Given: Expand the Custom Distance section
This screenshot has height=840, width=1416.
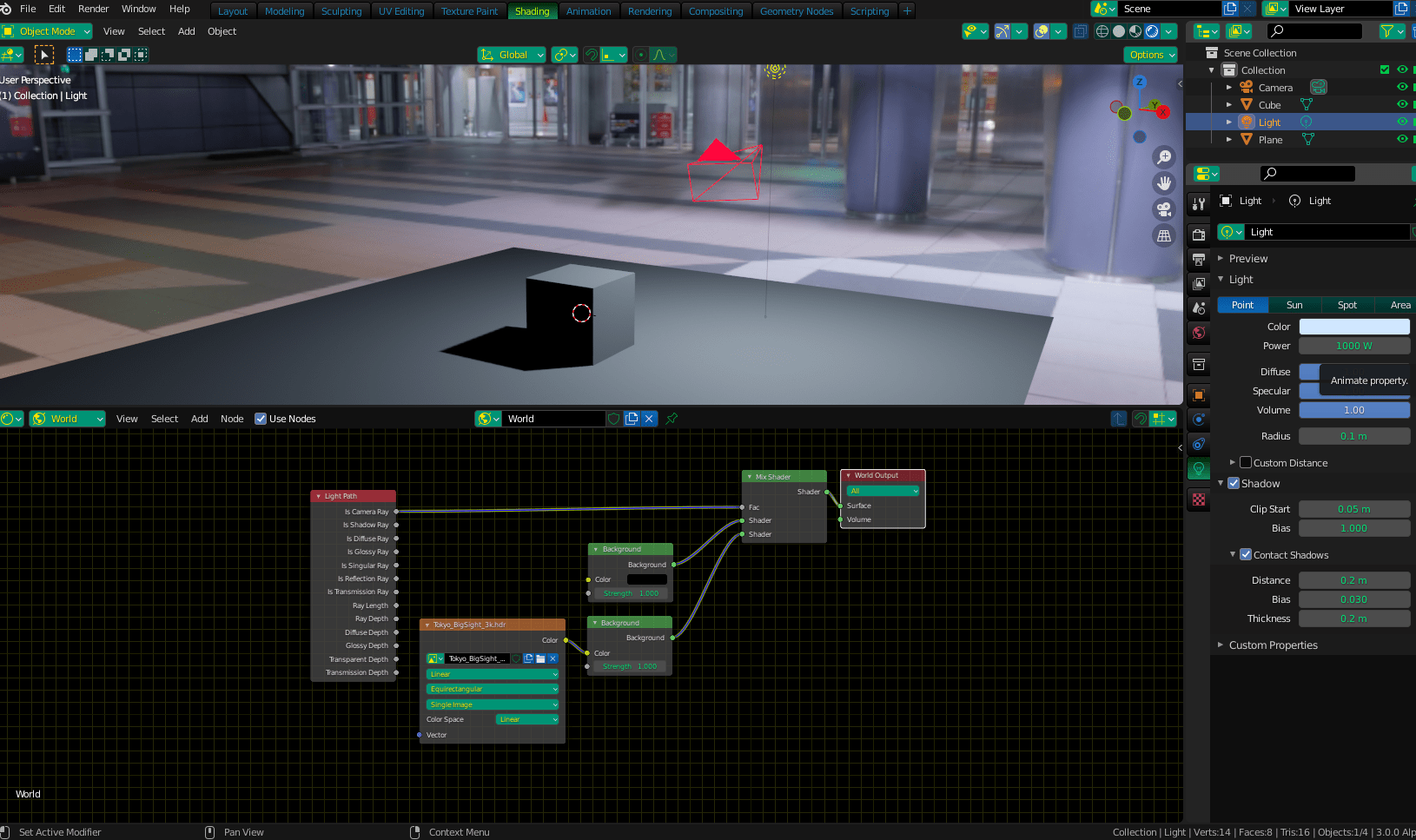Looking at the screenshot, I should coord(1232,462).
